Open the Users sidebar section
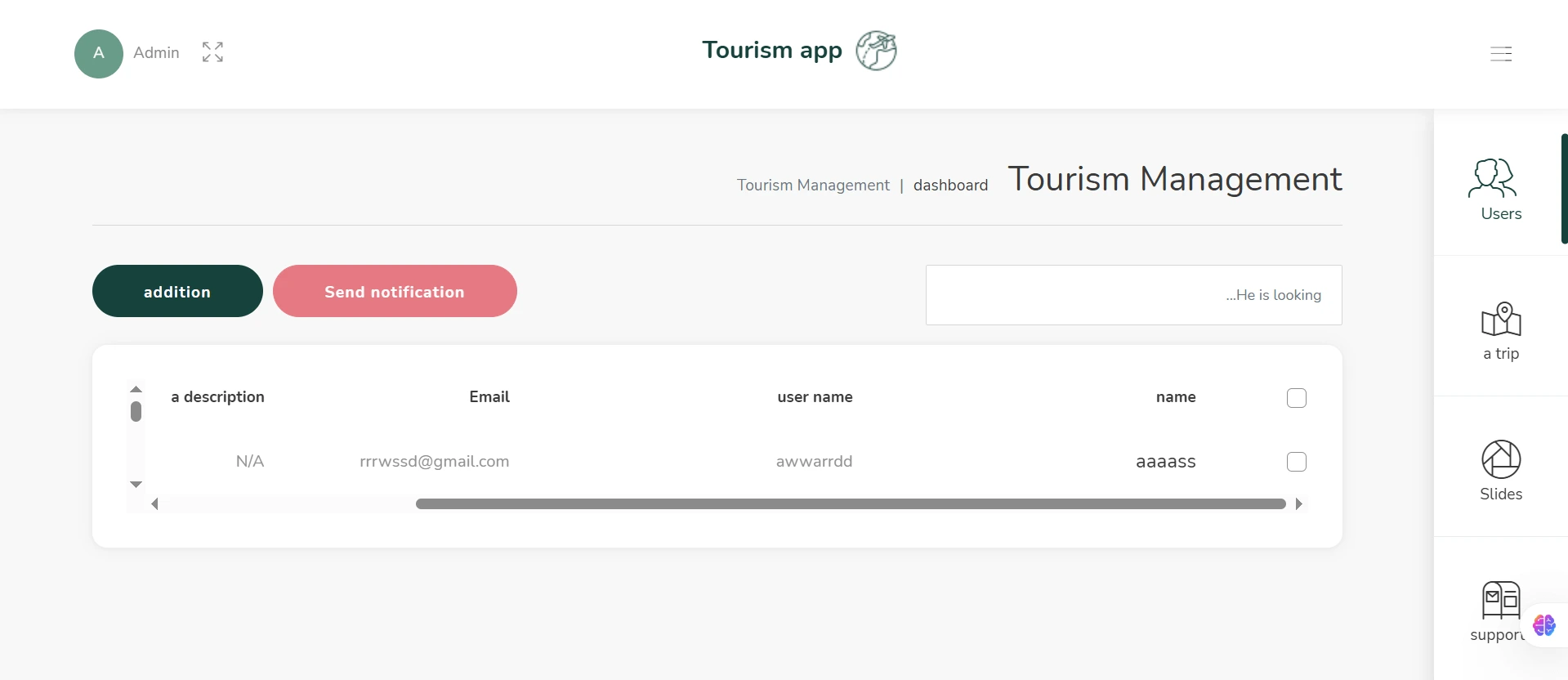Screen dimensions: 1568x680 pyautogui.click(x=1501, y=190)
